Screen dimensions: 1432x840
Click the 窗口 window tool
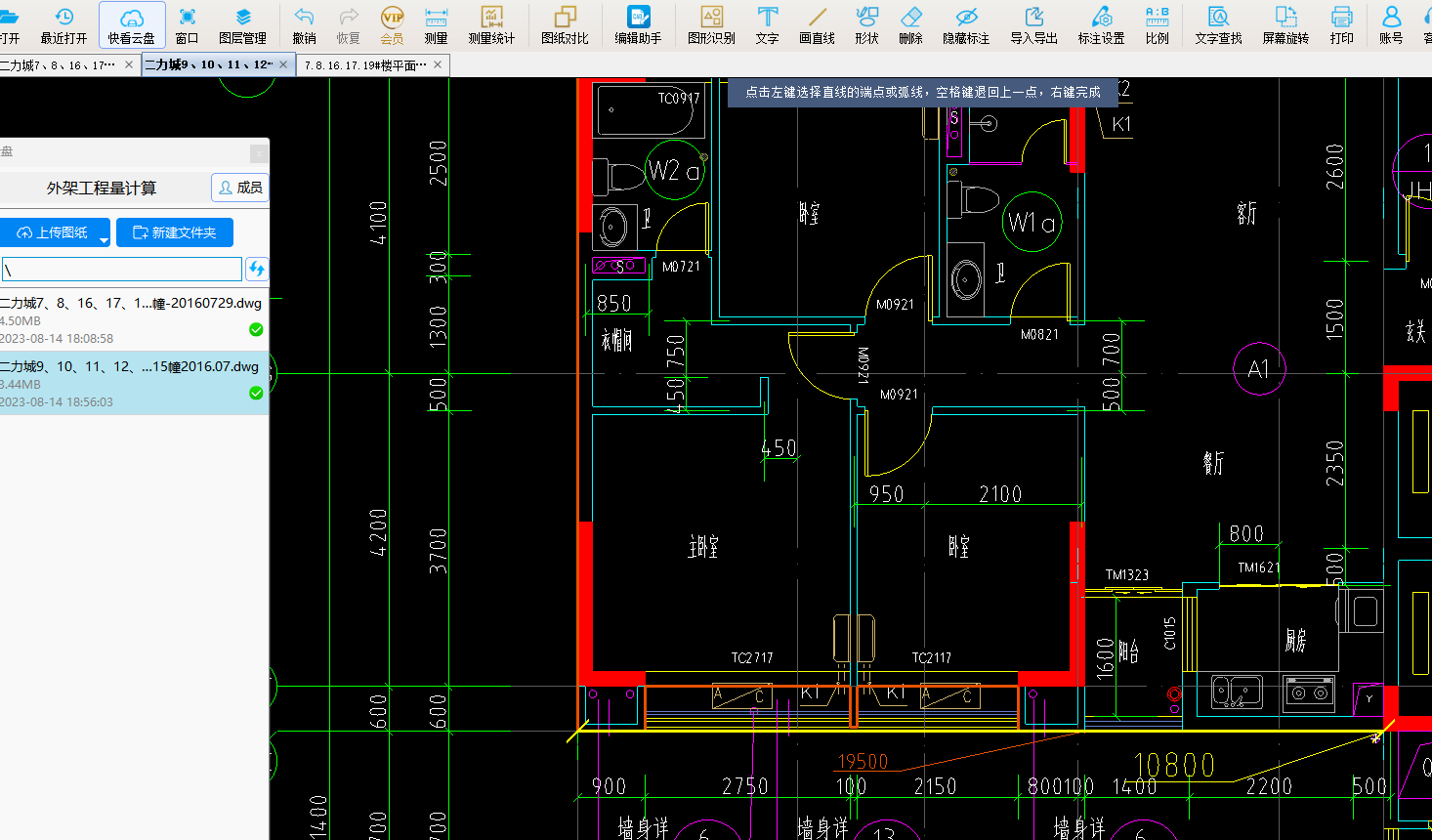tap(187, 25)
